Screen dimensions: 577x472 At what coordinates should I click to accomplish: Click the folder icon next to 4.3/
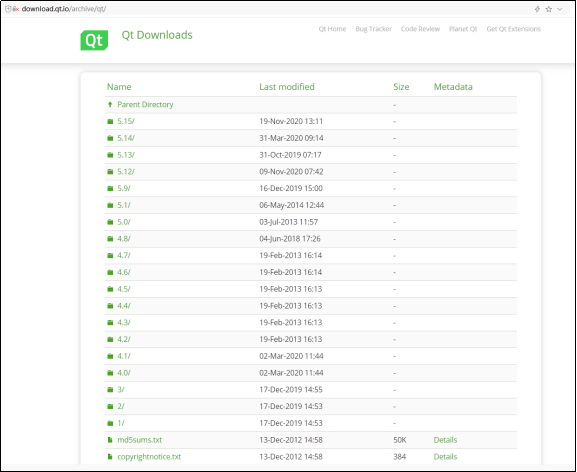point(110,323)
